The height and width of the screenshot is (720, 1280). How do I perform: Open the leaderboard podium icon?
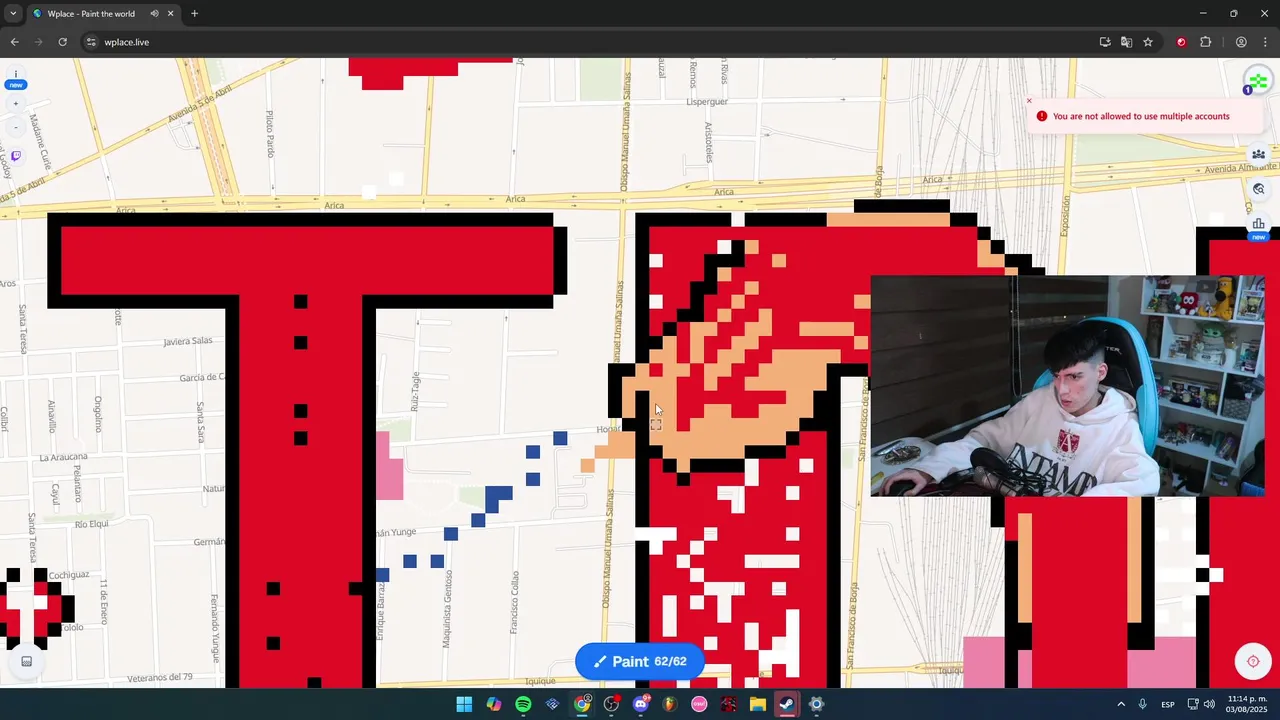coord(1258,225)
